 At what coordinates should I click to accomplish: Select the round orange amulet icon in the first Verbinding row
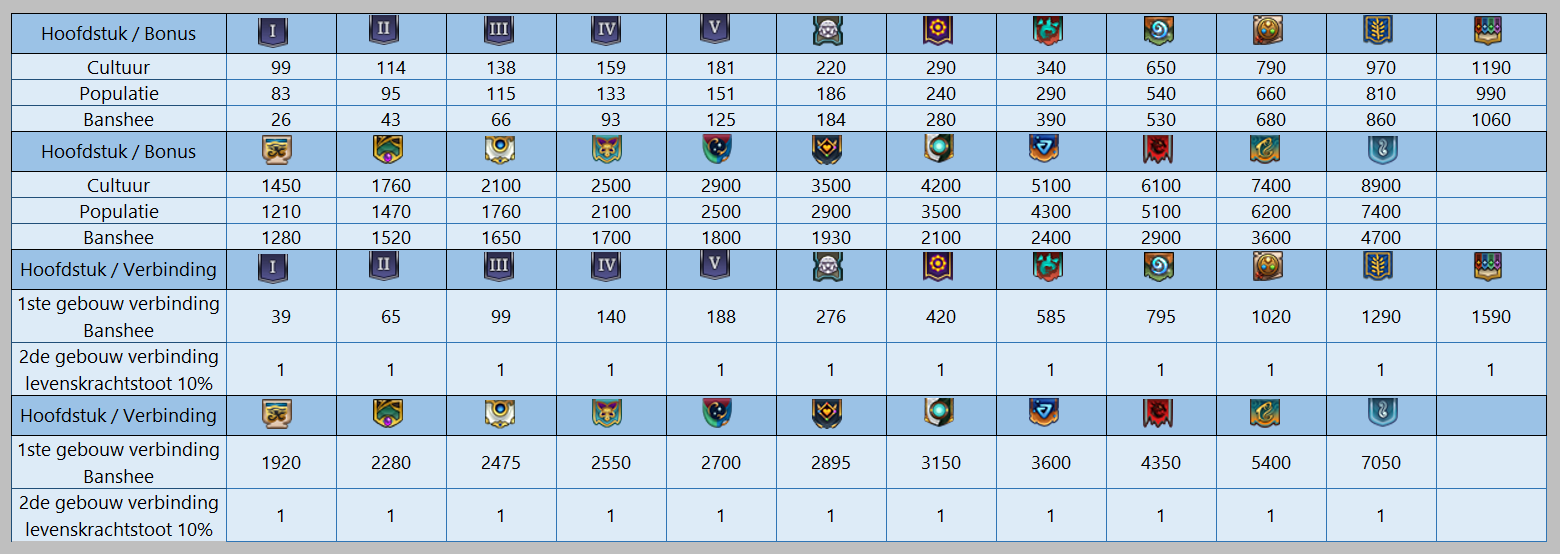1268,267
